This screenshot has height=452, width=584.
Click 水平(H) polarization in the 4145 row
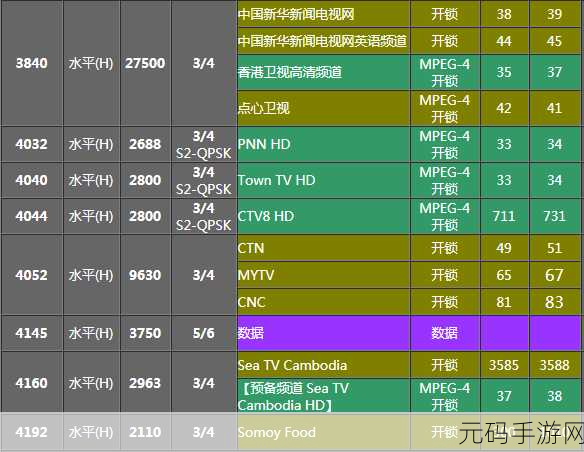click(x=91, y=333)
